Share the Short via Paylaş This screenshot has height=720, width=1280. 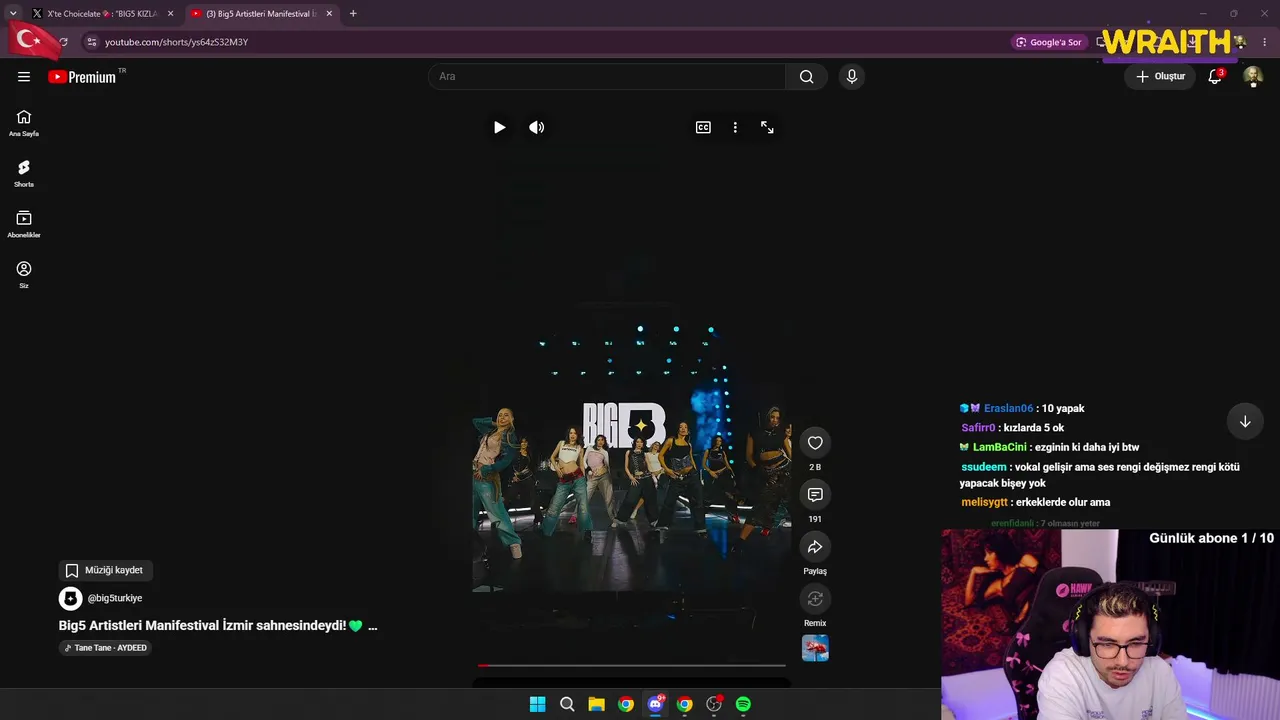click(x=815, y=547)
